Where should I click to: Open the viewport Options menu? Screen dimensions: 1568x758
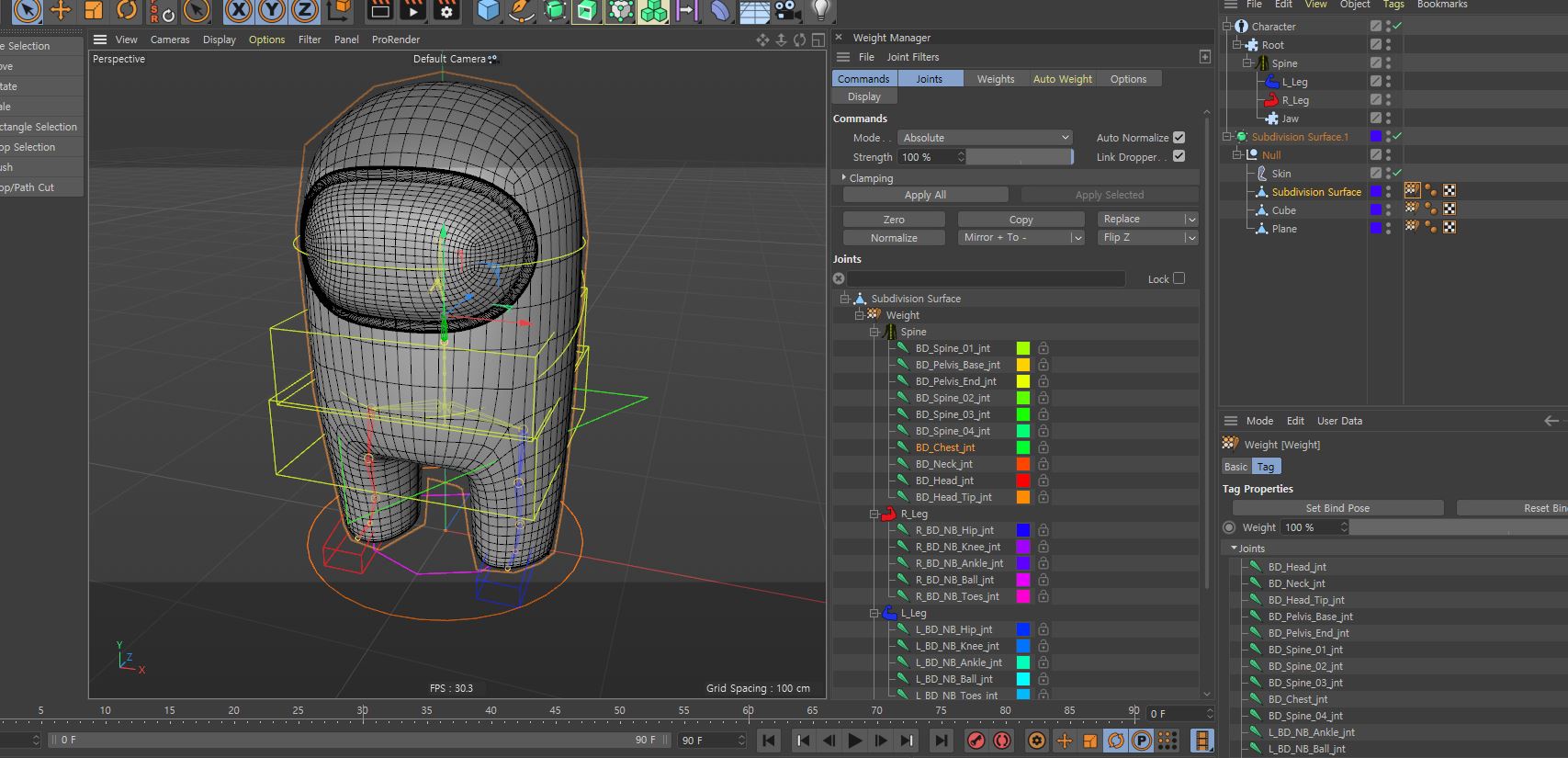(x=267, y=40)
